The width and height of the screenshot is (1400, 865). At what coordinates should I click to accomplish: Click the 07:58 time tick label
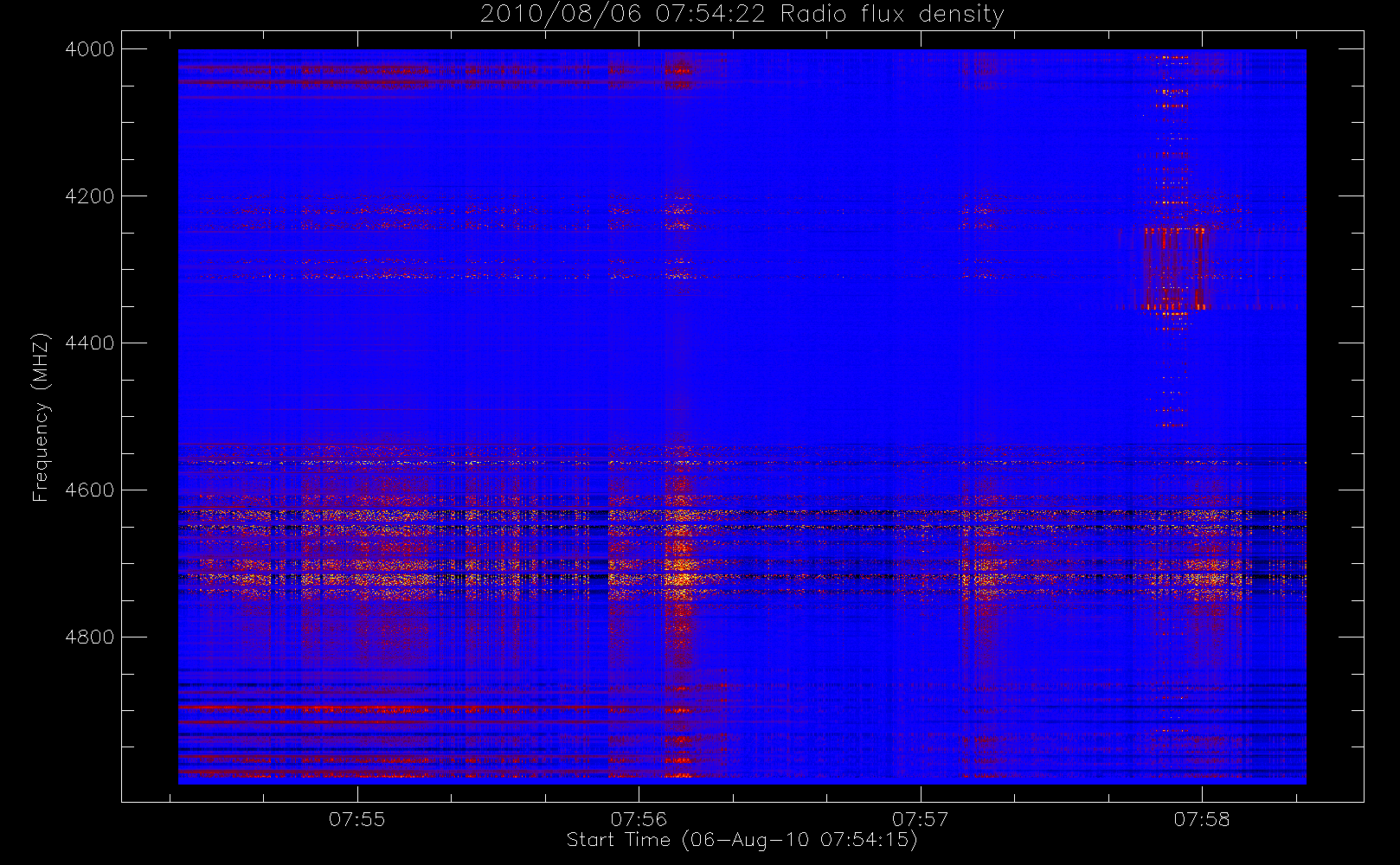coord(1202,819)
